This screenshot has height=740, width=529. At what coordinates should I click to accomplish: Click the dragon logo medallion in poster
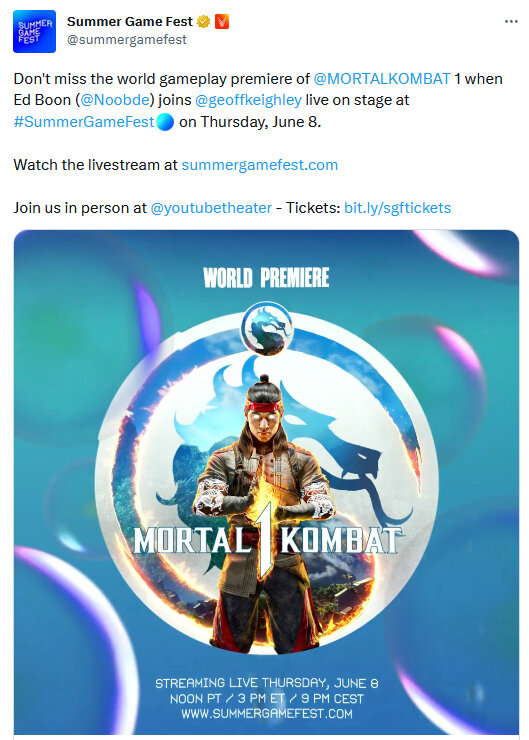(x=267, y=328)
